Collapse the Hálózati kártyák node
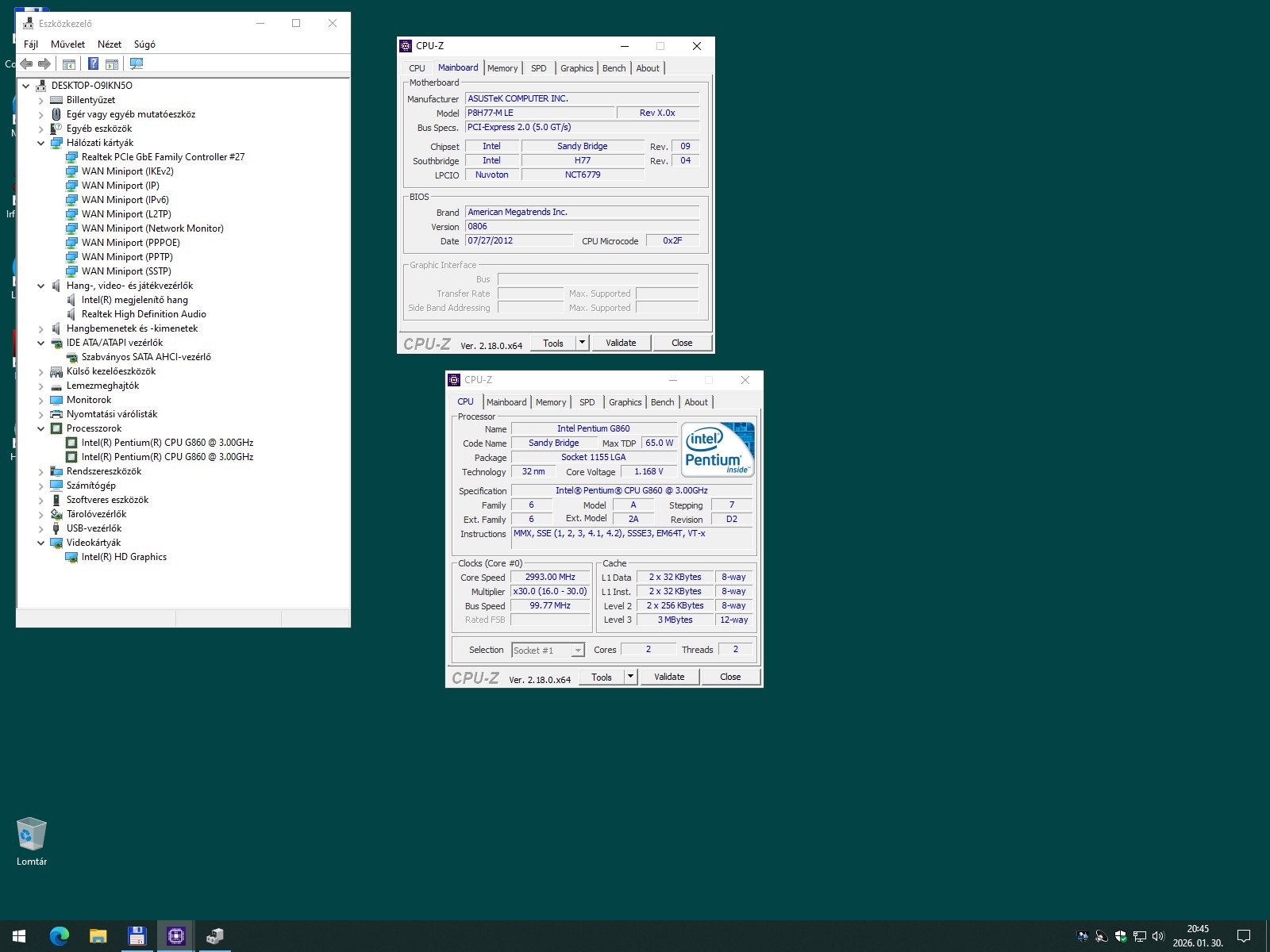Image resolution: width=1270 pixels, height=952 pixels. pyautogui.click(x=41, y=144)
